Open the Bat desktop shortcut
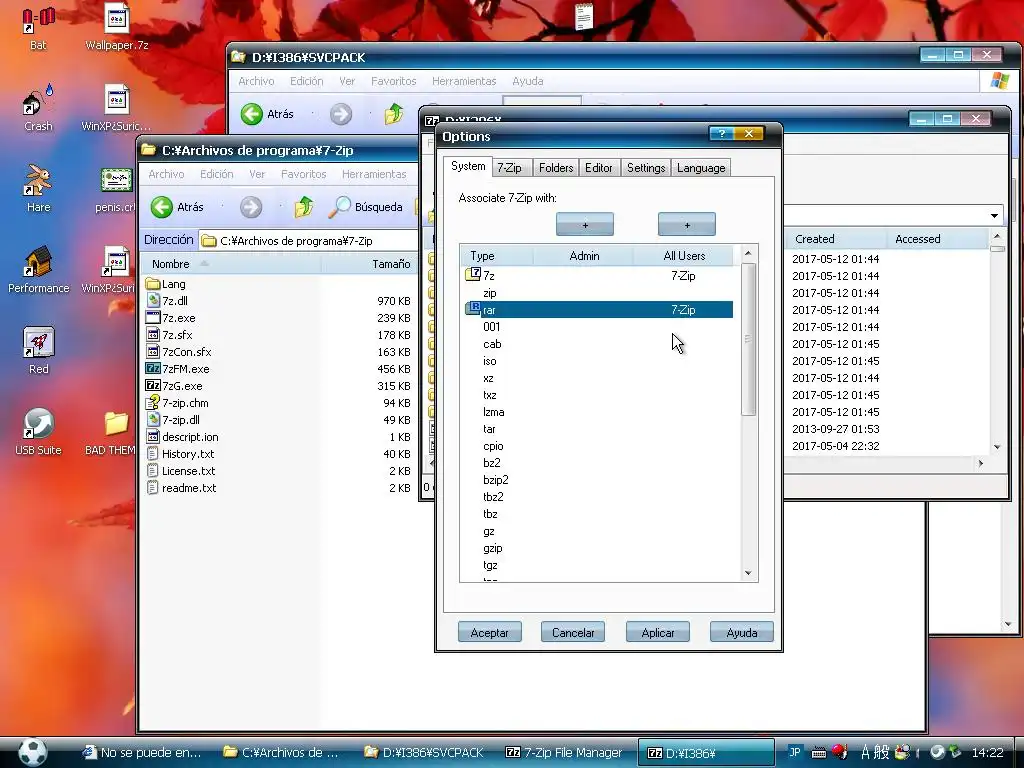Viewport: 1024px width, 768px height. (38, 26)
